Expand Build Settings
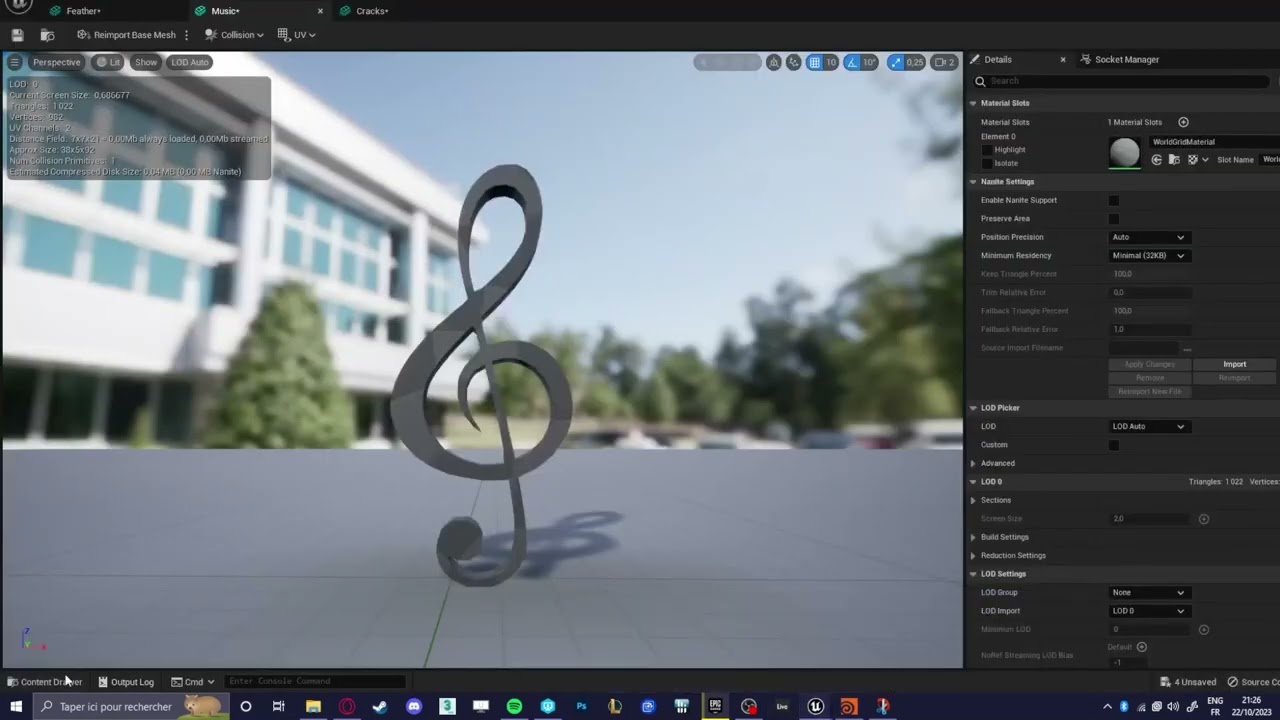Viewport: 1280px width, 720px height. tap(973, 537)
